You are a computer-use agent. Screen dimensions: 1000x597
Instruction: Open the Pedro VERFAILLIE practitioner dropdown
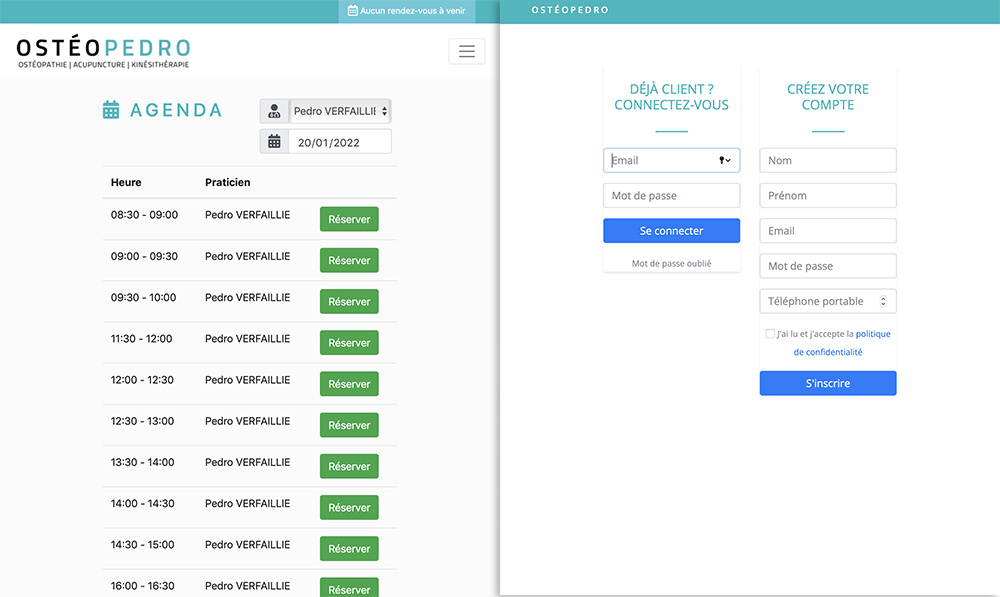coord(340,111)
